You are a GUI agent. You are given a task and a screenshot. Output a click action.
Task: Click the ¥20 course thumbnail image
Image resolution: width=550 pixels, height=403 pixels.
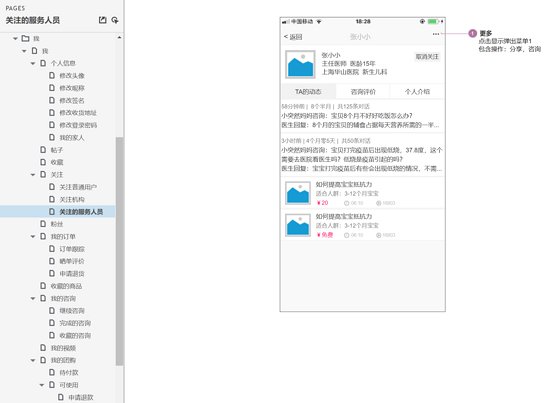pyautogui.click(x=298, y=193)
